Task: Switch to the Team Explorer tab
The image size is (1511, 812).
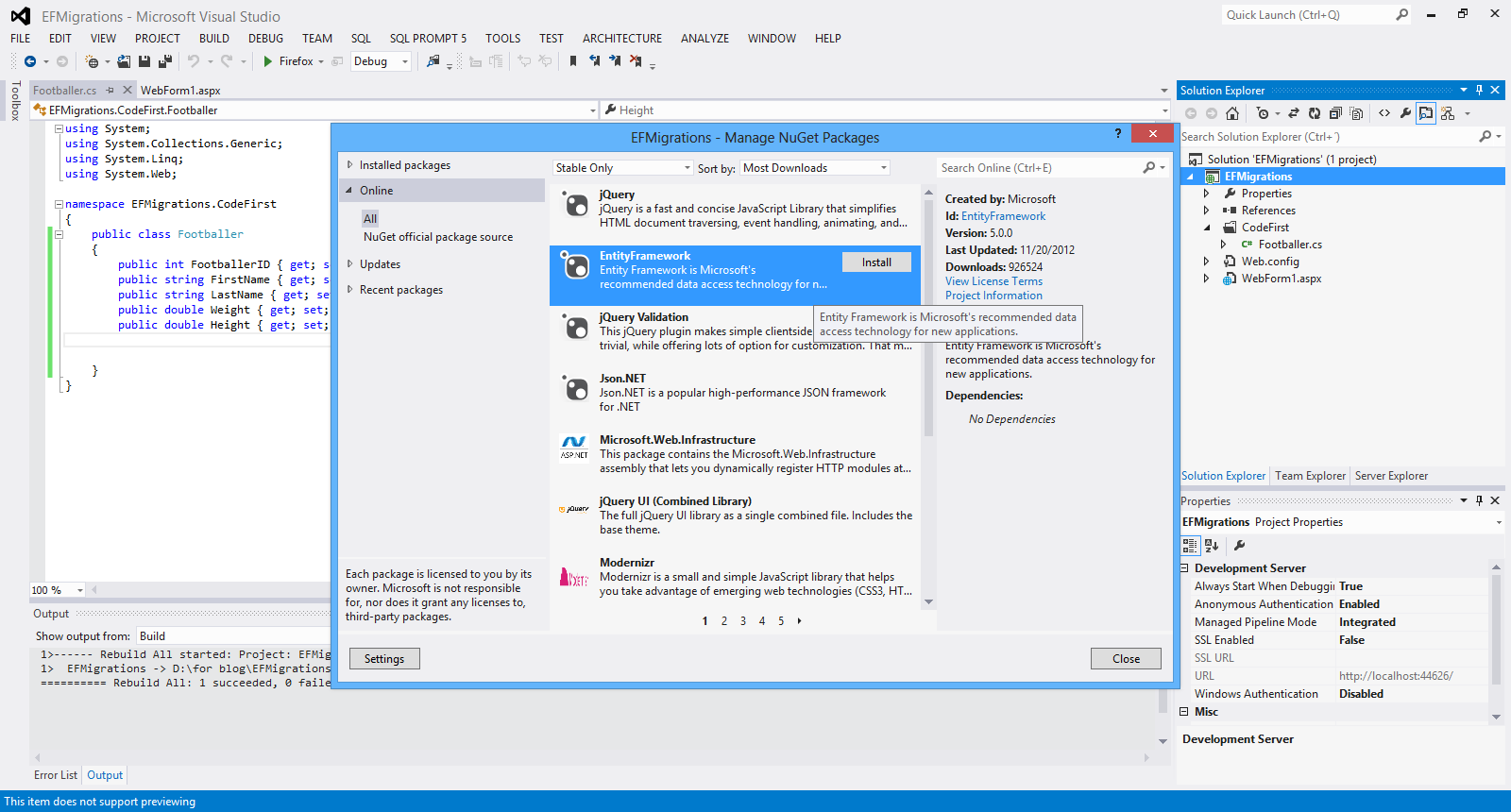Action: [x=1310, y=476]
